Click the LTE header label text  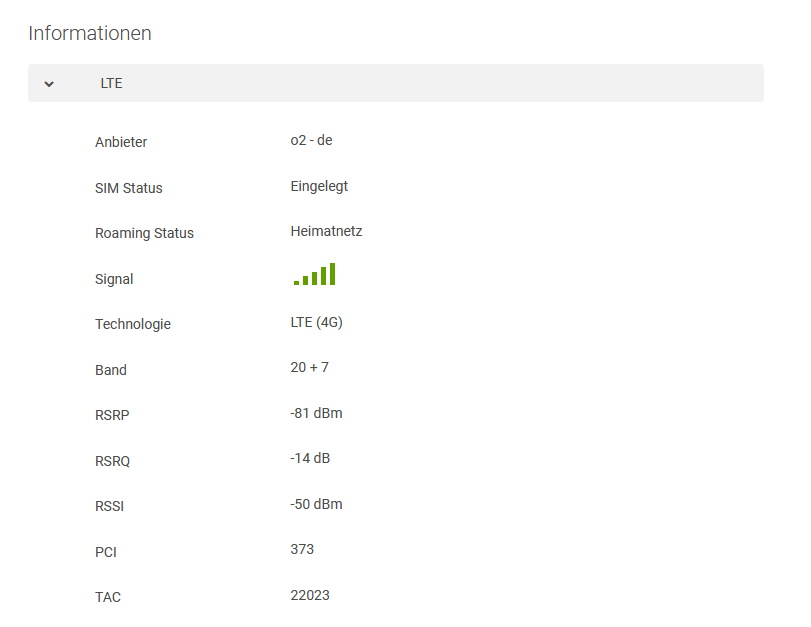click(112, 84)
